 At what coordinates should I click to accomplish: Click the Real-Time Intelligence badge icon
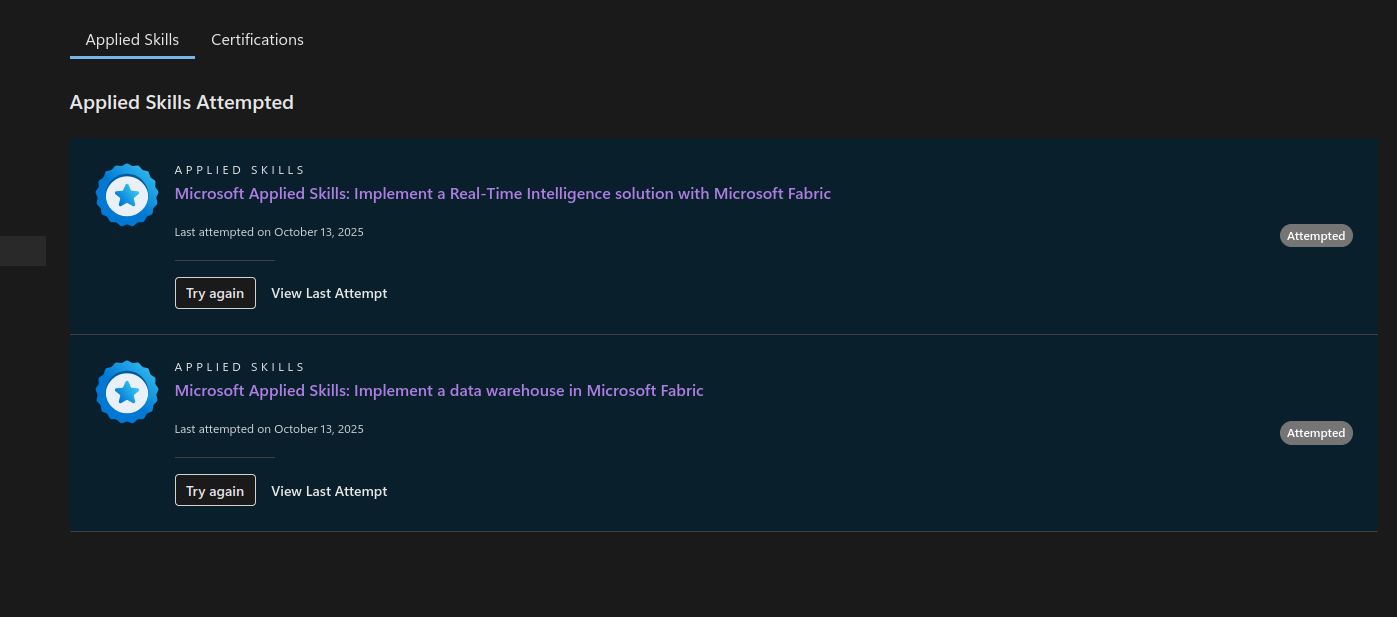[x=127, y=195]
